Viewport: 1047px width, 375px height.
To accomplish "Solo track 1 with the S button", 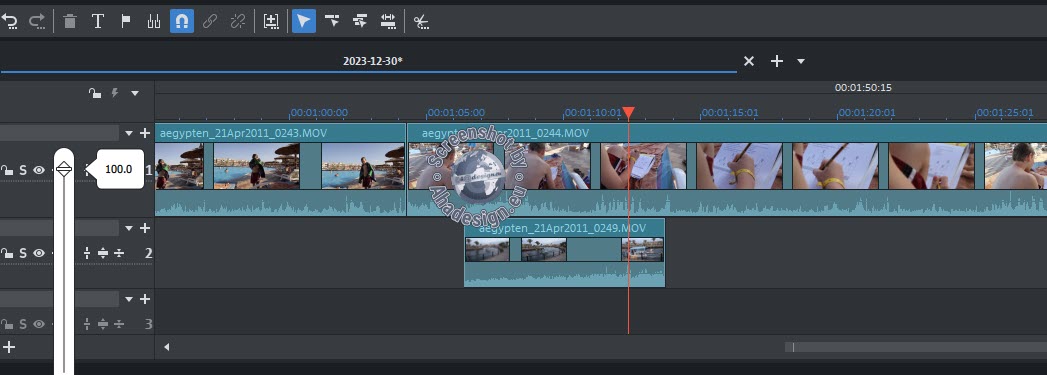I will pos(23,170).
